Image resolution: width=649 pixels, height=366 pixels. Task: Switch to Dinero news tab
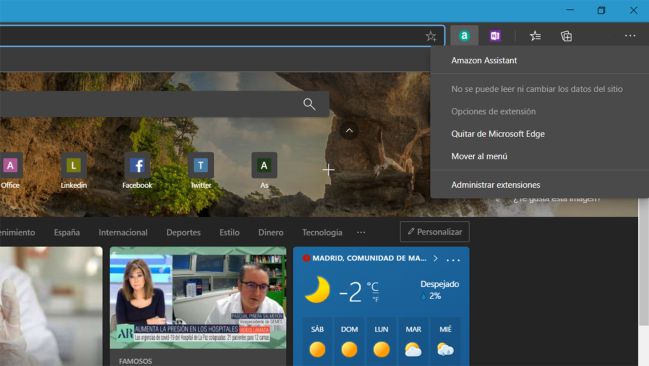pyautogui.click(x=271, y=232)
